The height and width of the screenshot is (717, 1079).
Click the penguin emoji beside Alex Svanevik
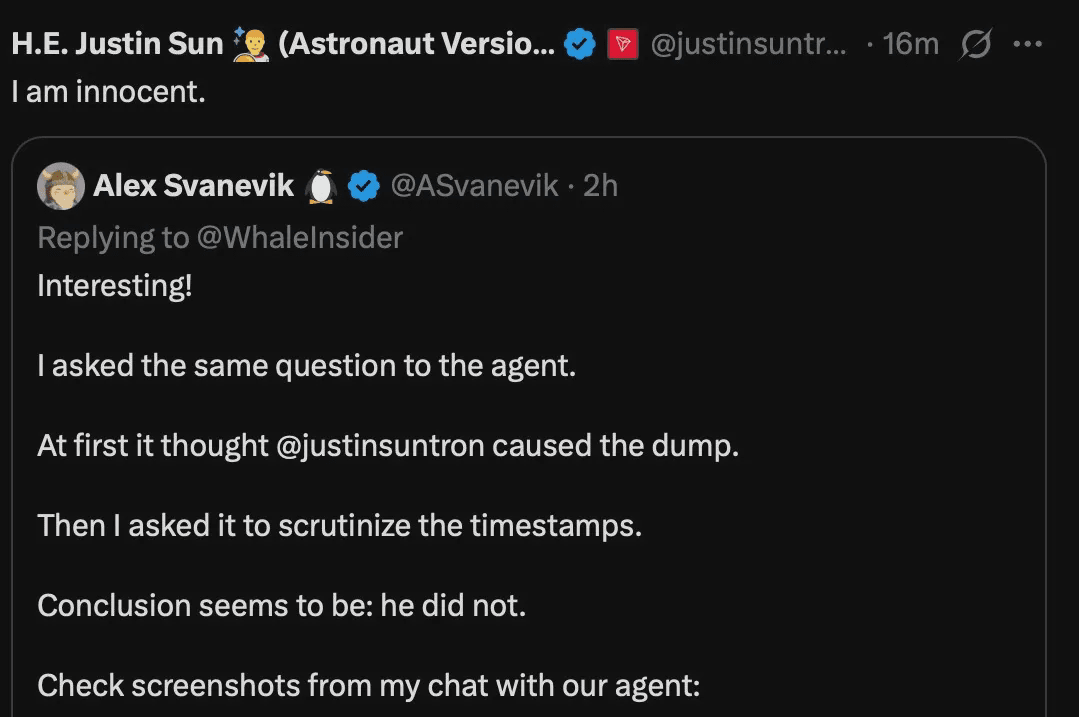point(321,186)
